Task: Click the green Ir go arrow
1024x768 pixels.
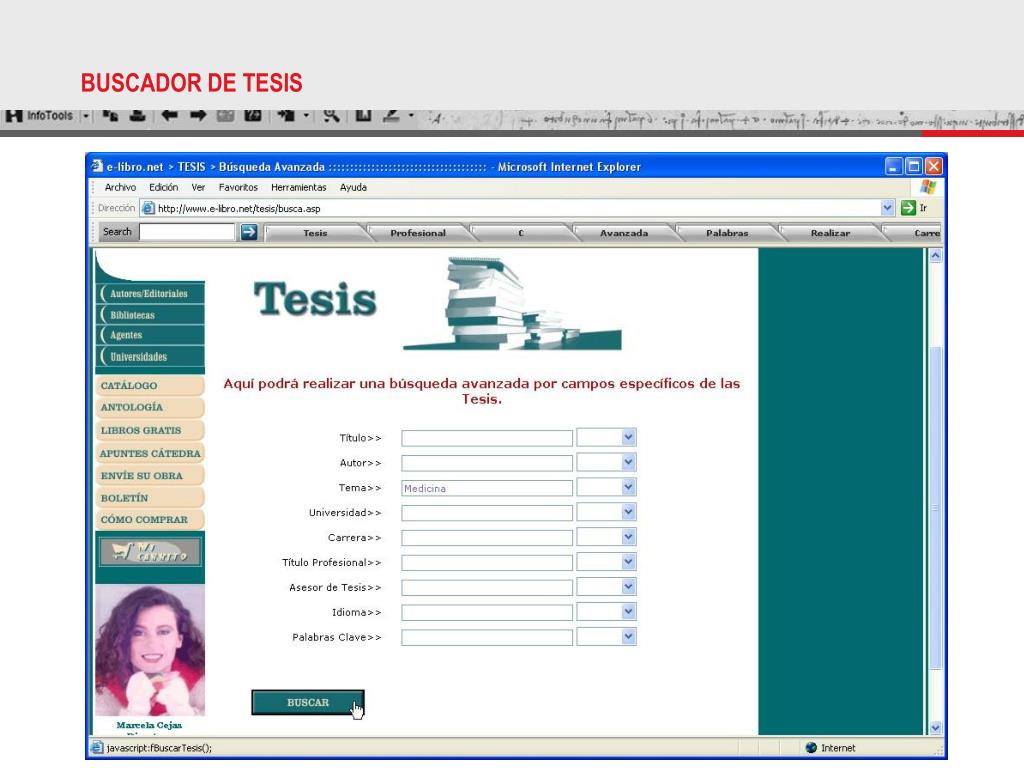Action: pyautogui.click(x=908, y=208)
